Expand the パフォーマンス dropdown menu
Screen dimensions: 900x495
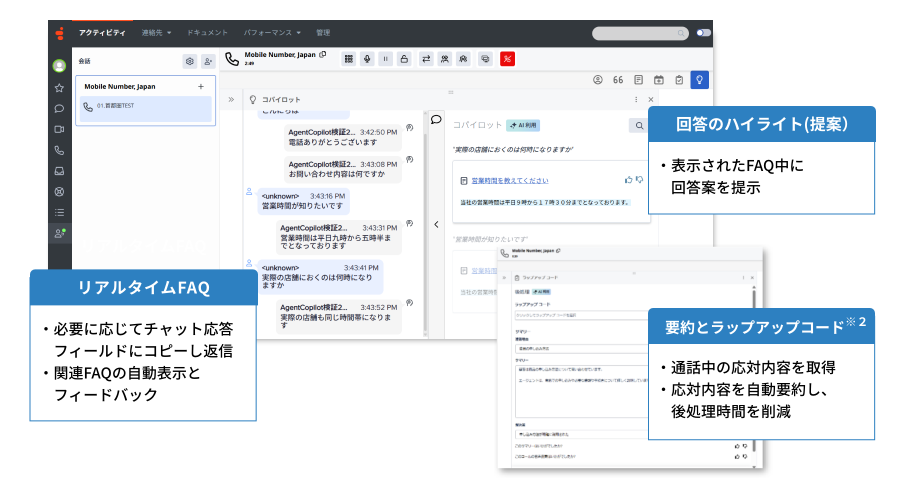tap(271, 33)
